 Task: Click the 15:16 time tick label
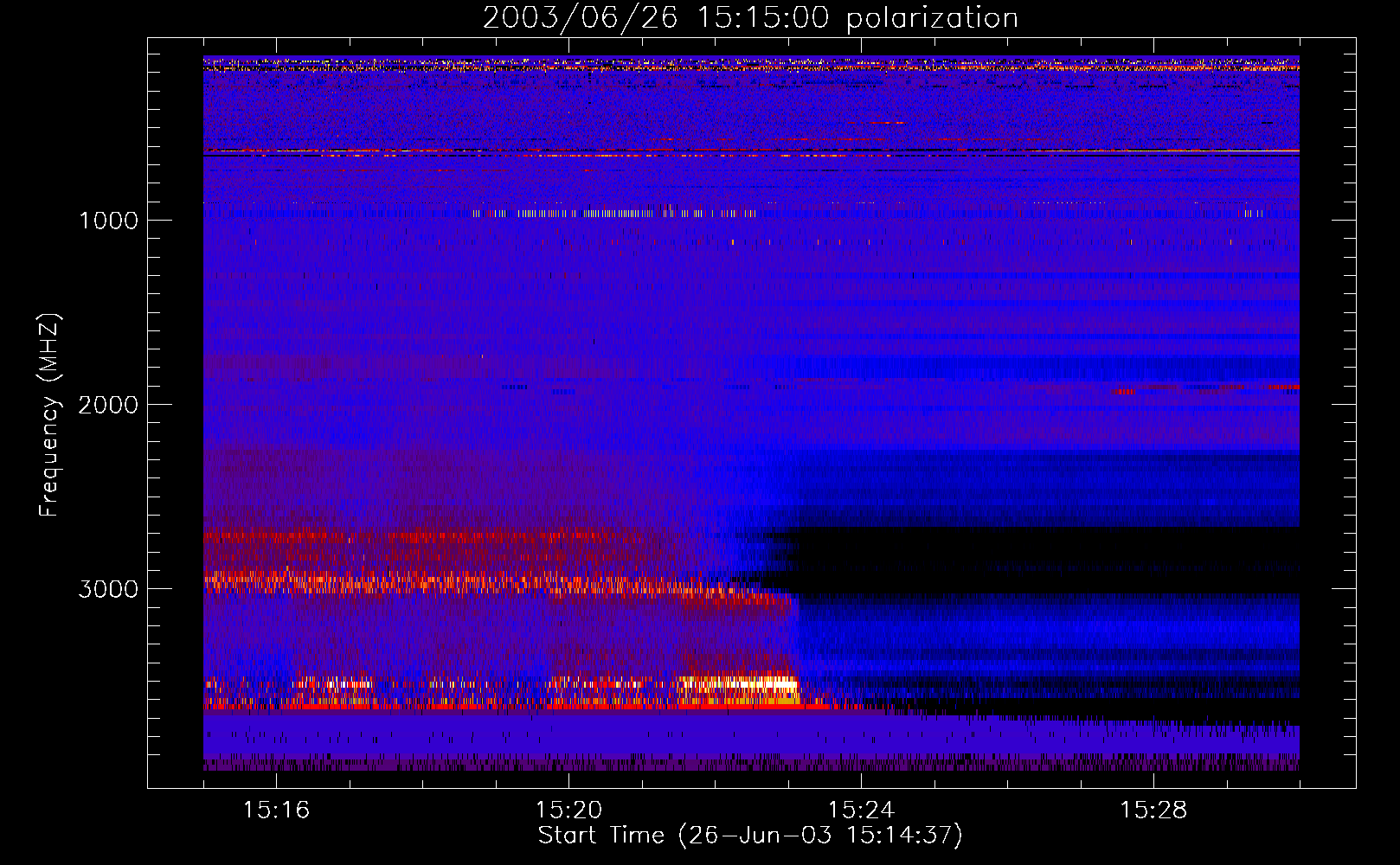276,811
